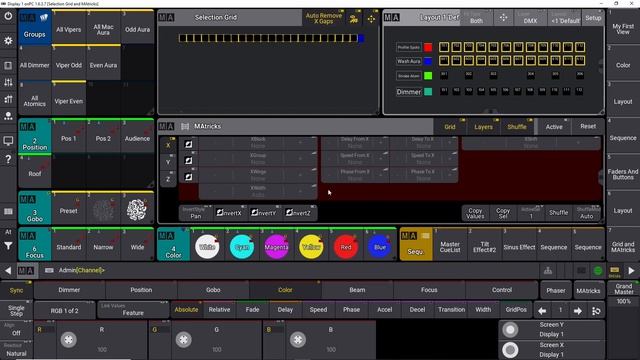Toggle InvertY in MAtricks
640x360 pixels.
pyautogui.click(x=264, y=213)
